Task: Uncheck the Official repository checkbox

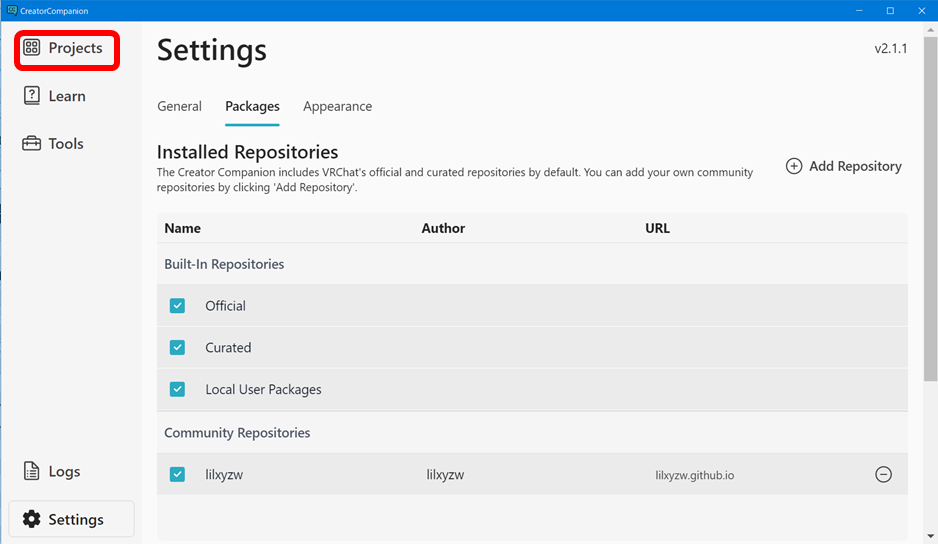Action: pyautogui.click(x=177, y=306)
